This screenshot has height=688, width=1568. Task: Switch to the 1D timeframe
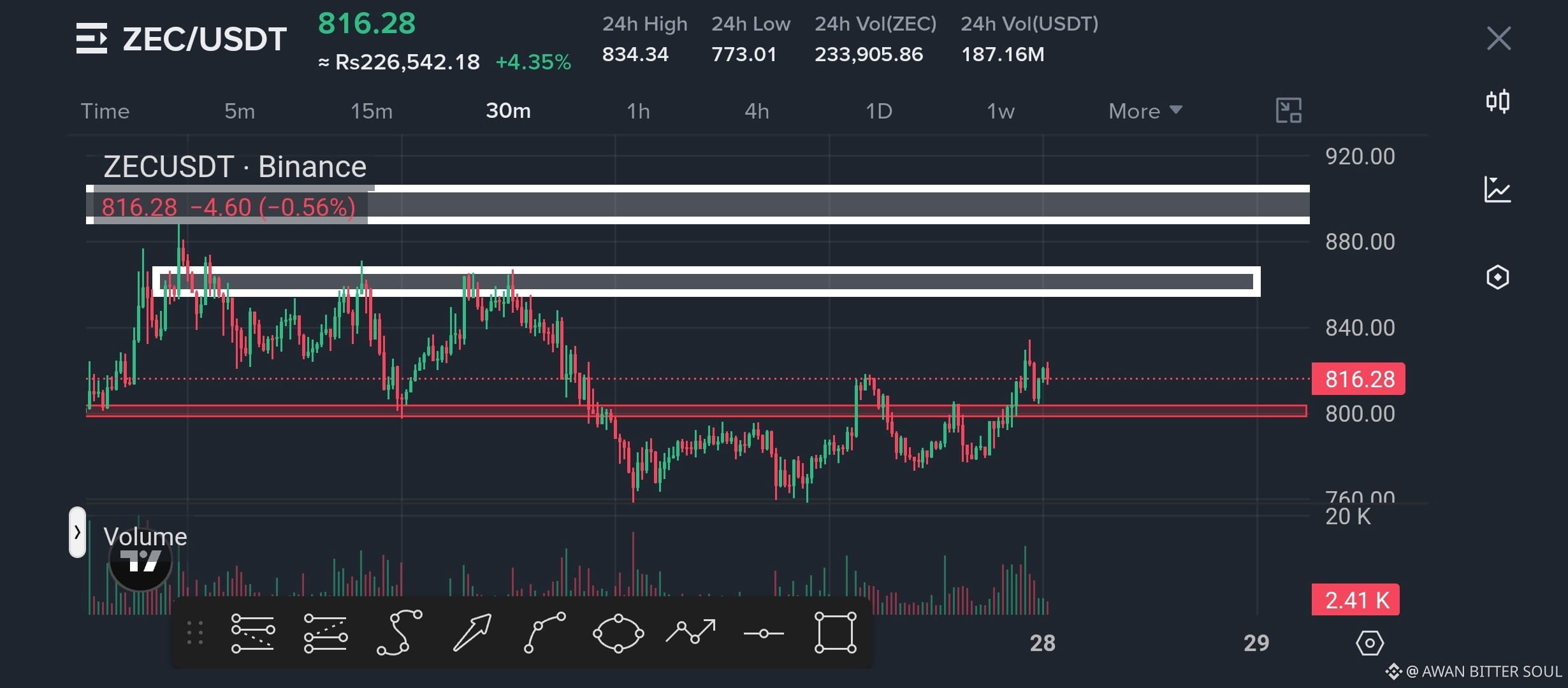pyautogui.click(x=878, y=111)
